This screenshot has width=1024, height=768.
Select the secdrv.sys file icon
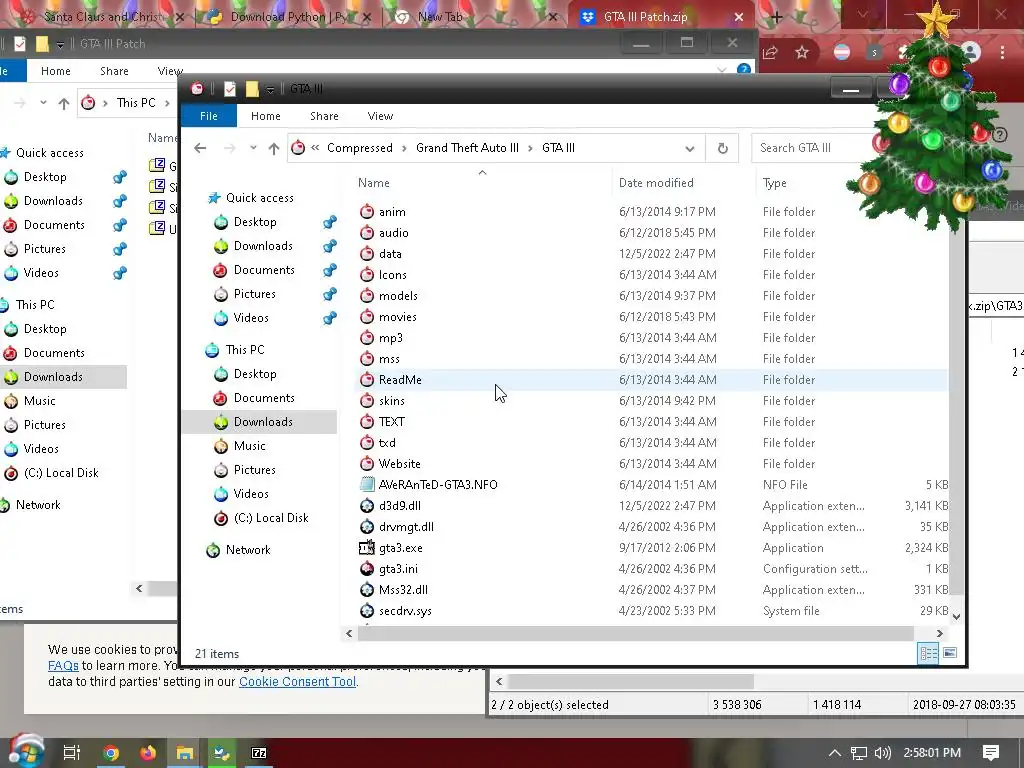367,611
